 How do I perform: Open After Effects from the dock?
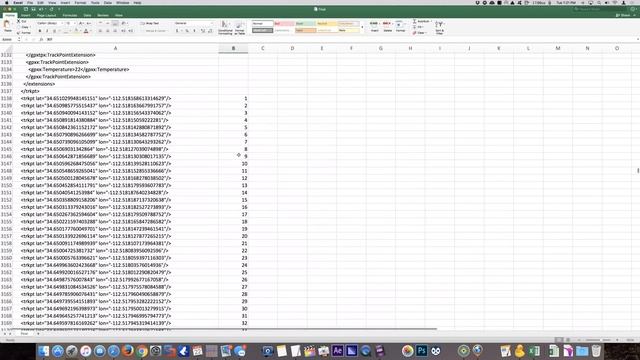(338, 351)
